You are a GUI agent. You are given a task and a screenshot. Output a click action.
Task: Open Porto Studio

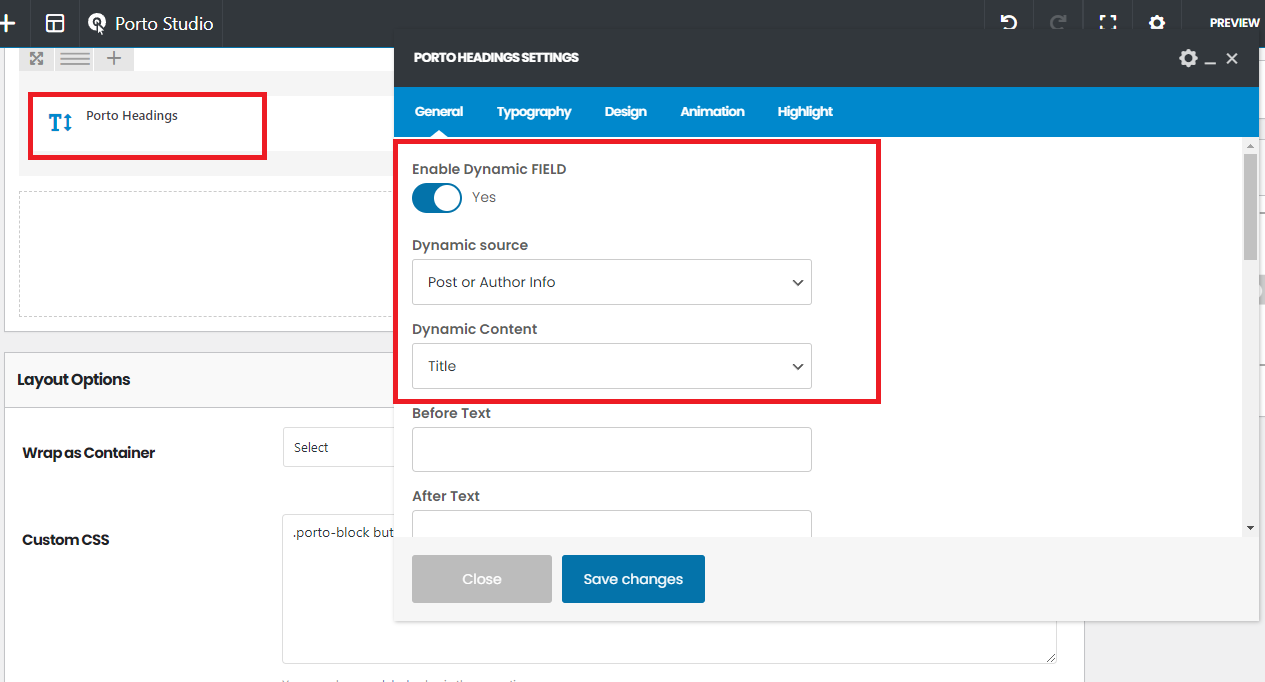point(150,23)
